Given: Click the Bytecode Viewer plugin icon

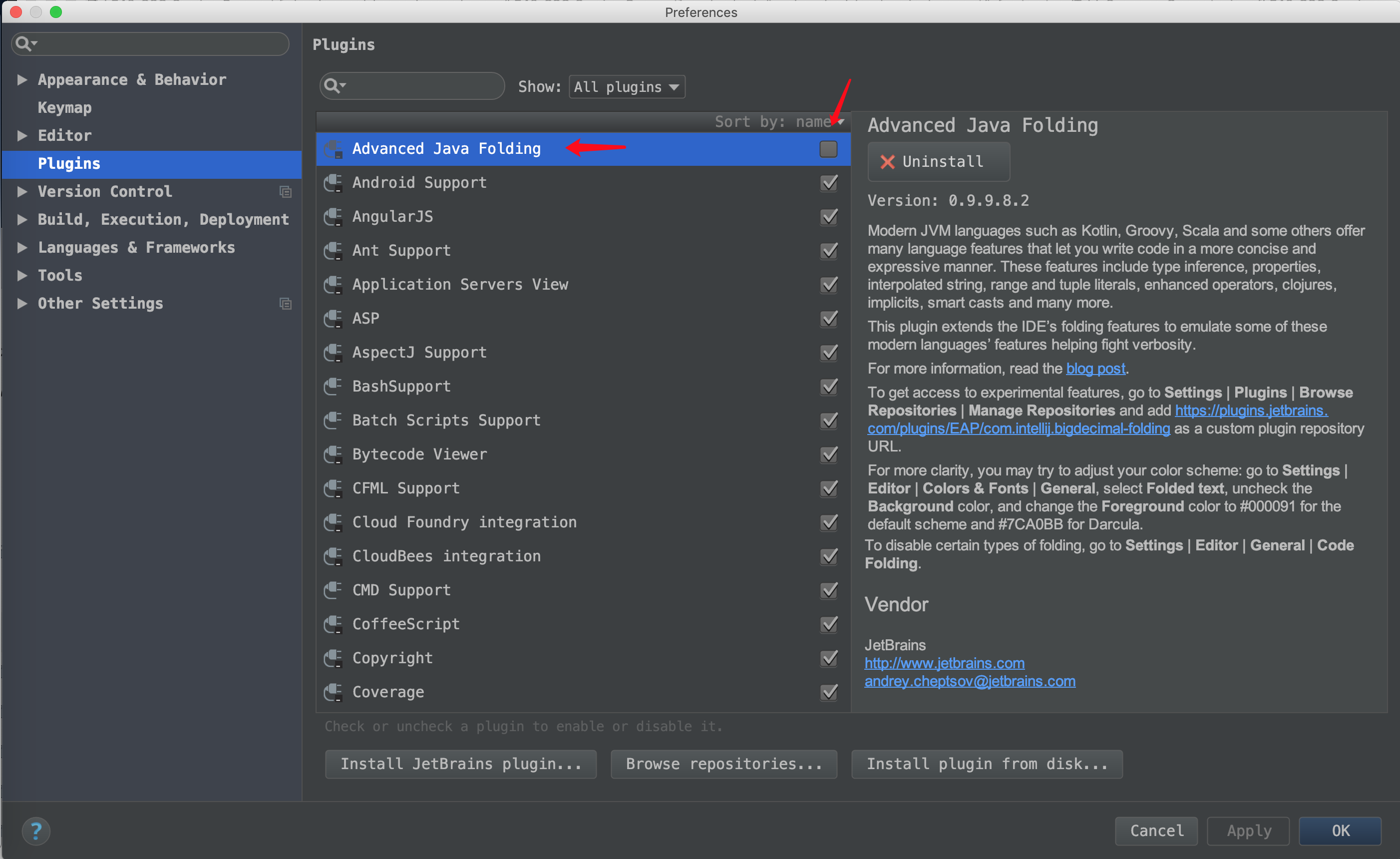Looking at the screenshot, I should point(333,455).
